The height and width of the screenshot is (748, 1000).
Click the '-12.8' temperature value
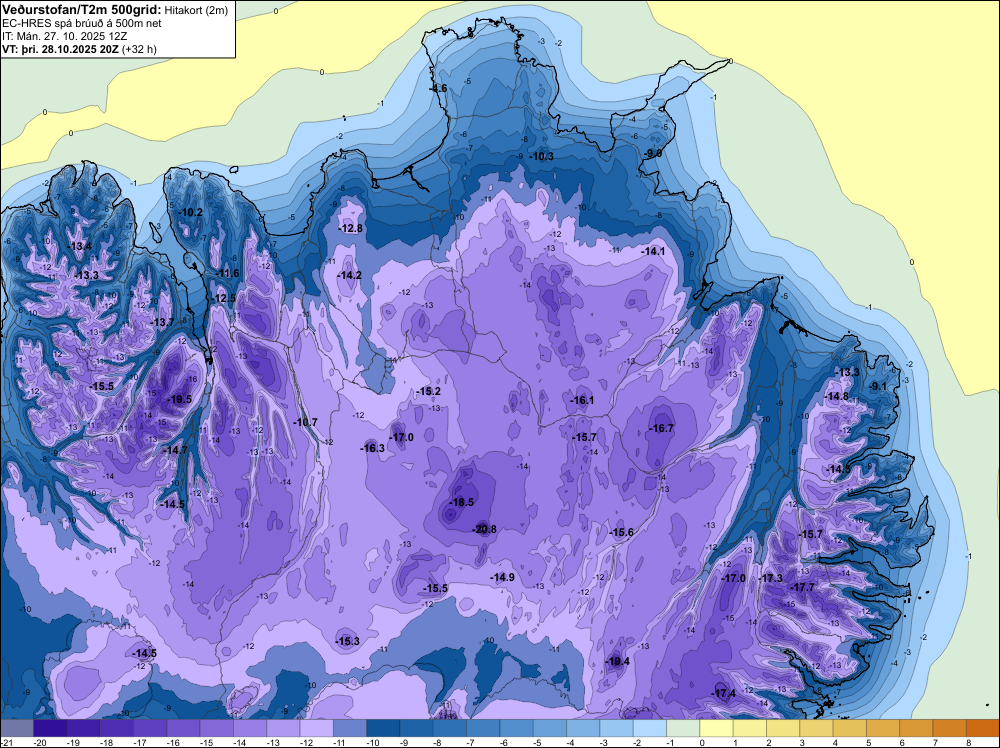click(350, 228)
